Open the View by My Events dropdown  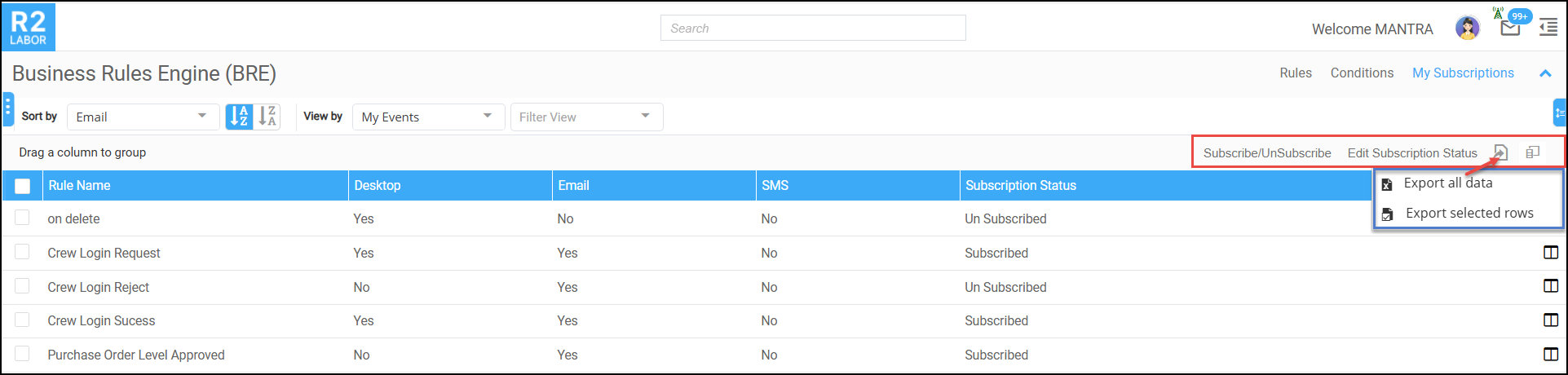(427, 117)
